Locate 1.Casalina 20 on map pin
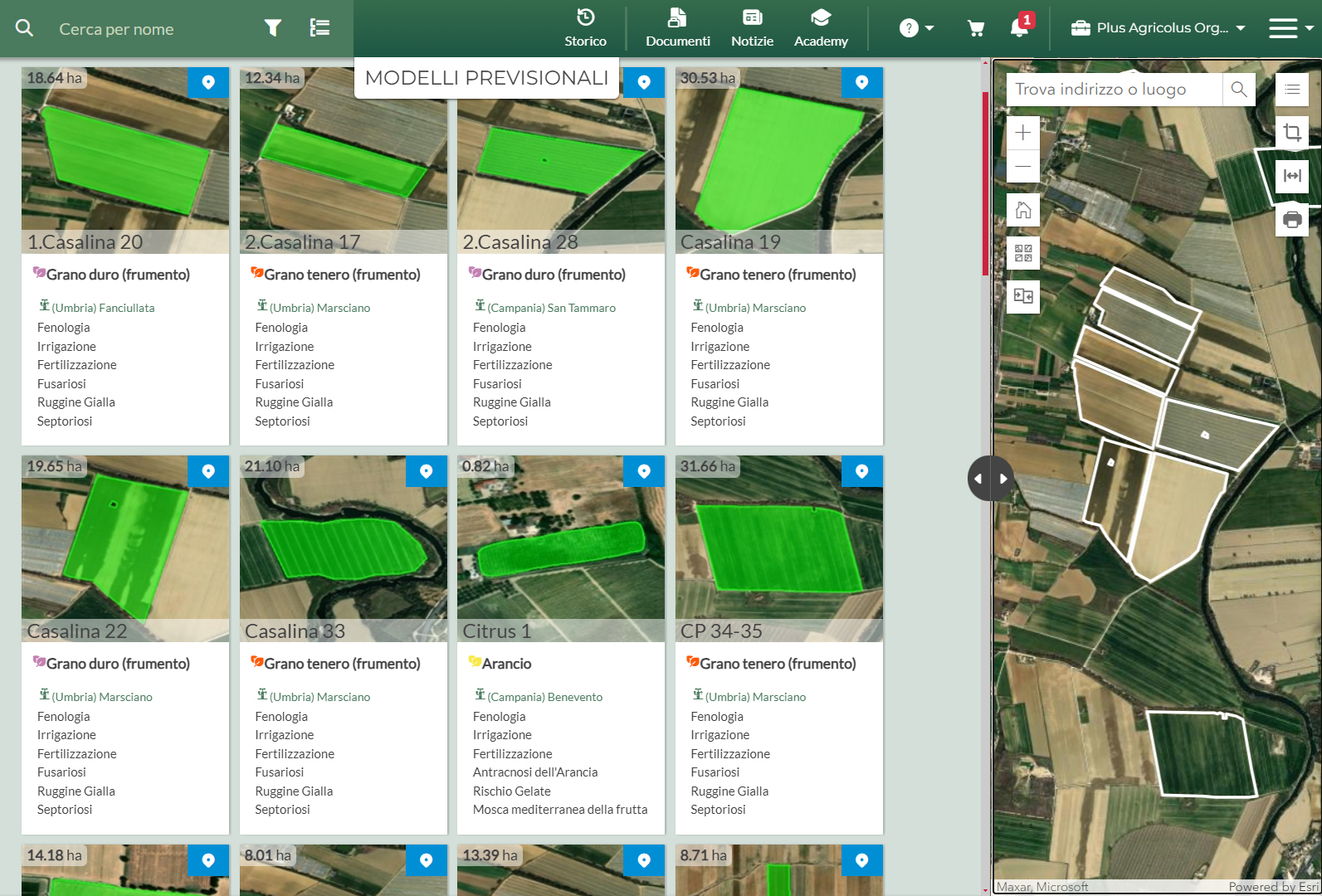This screenshot has width=1322, height=896. pyautogui.click(x=208, y=82)
